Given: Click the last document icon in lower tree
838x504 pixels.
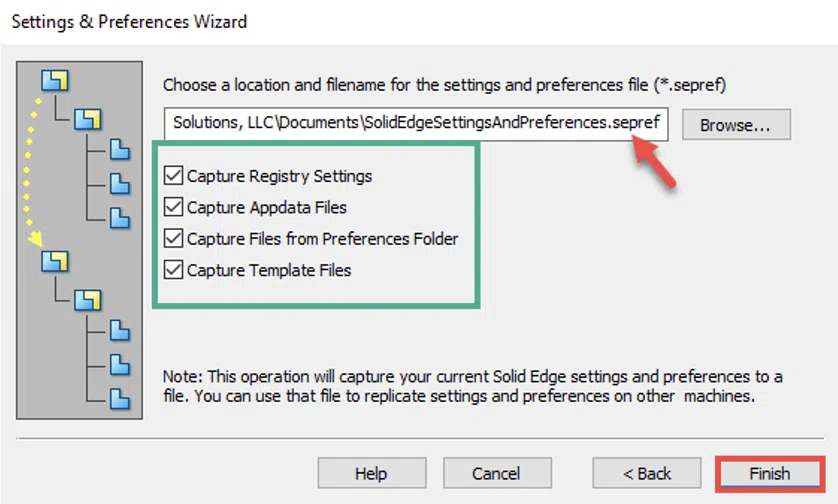Looking at the screenshot, I should (120, 399).
